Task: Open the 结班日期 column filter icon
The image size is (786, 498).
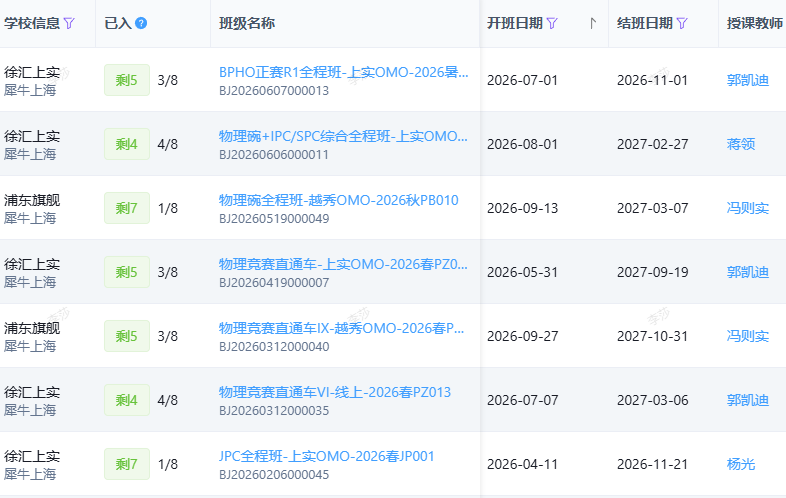Action: click(x=682, y=23)
